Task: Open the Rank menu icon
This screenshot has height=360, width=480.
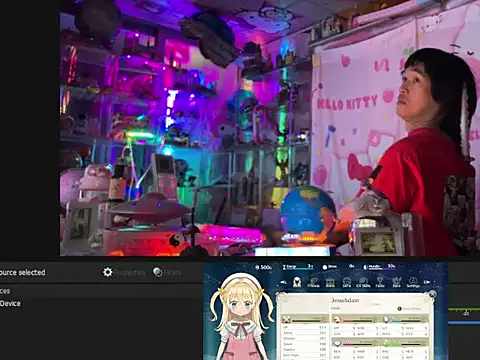Action: pyautogui.click(x=330, y=283)
